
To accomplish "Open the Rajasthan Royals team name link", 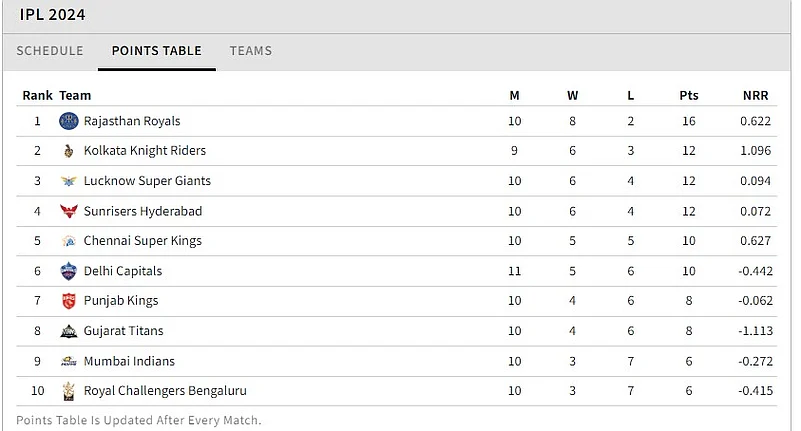I will [x=132, y=121].
